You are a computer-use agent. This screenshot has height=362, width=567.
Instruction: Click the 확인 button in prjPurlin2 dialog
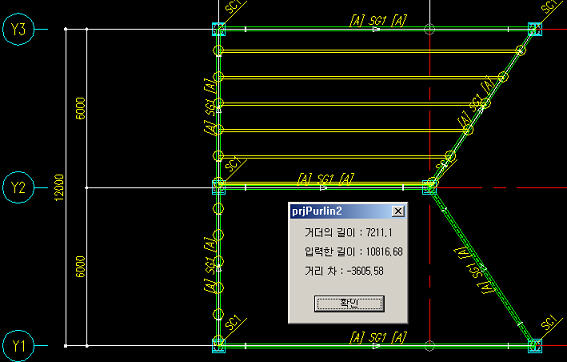pos(349,303)
